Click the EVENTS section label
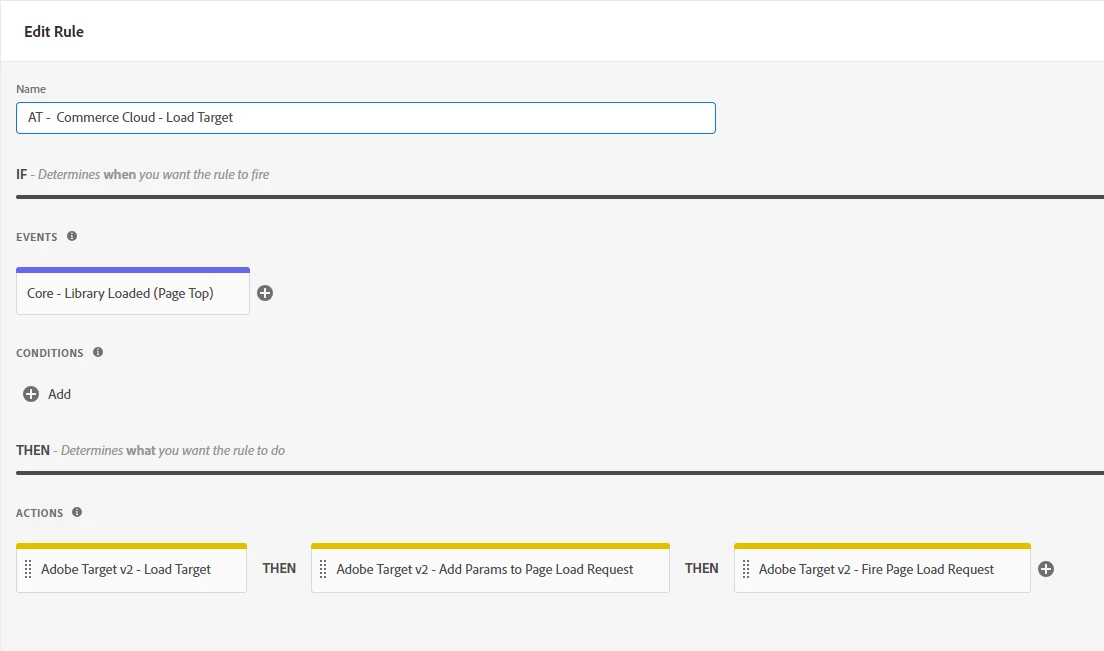This screenshot has height=651, width=1104. pos(37,237)
